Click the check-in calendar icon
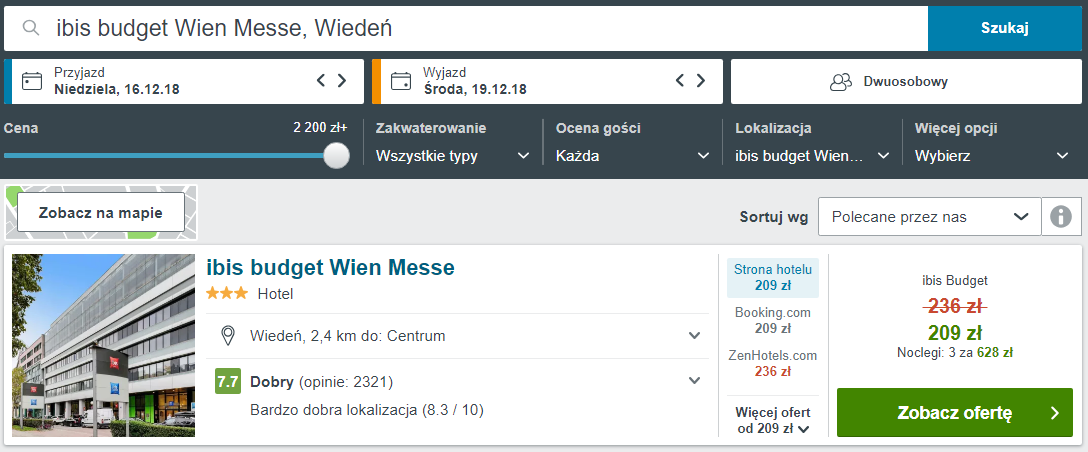 (x=32, y=81)
